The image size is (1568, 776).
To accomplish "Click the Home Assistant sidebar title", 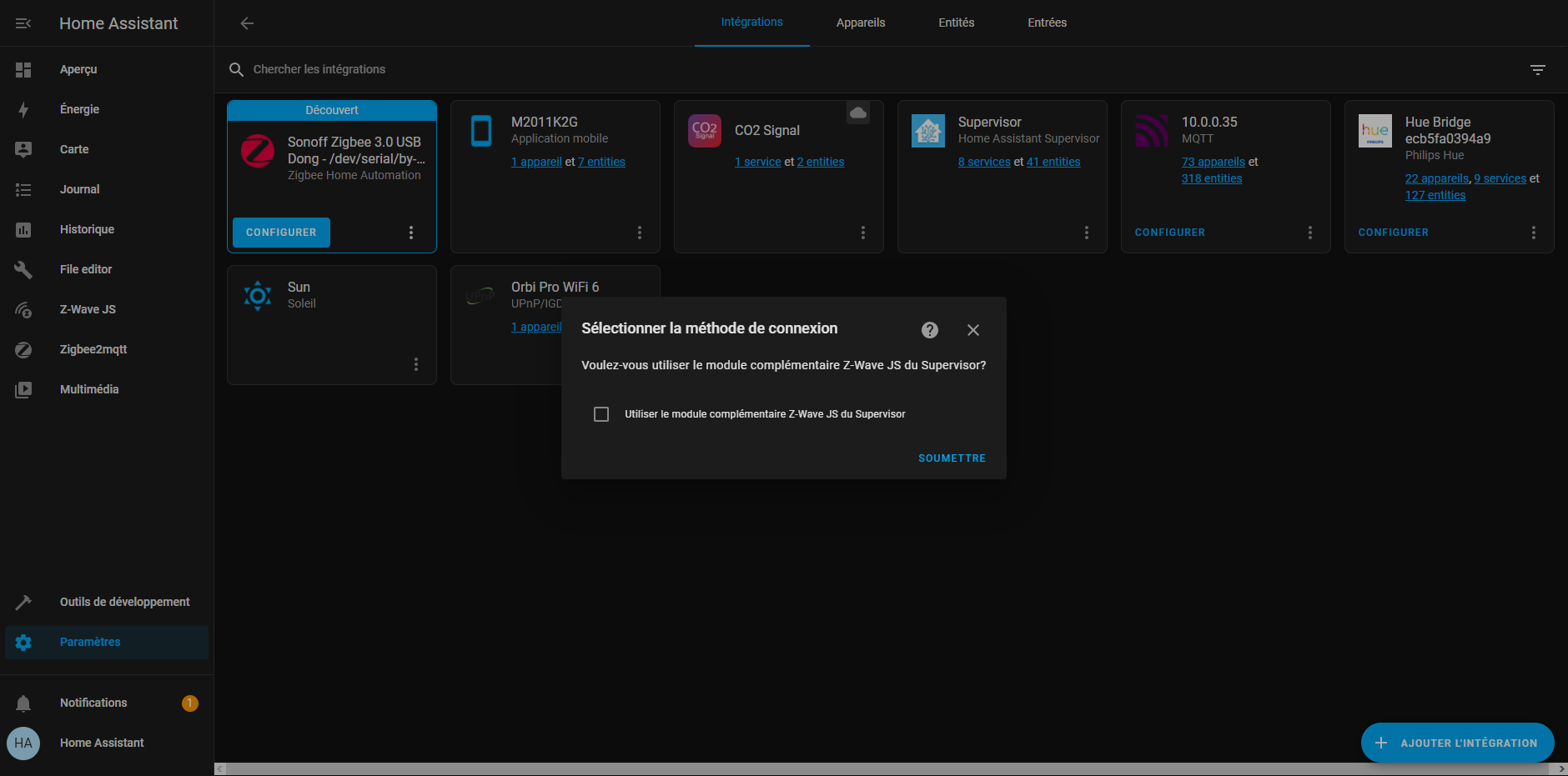I will pyautogui.click(x=118, y=23).
